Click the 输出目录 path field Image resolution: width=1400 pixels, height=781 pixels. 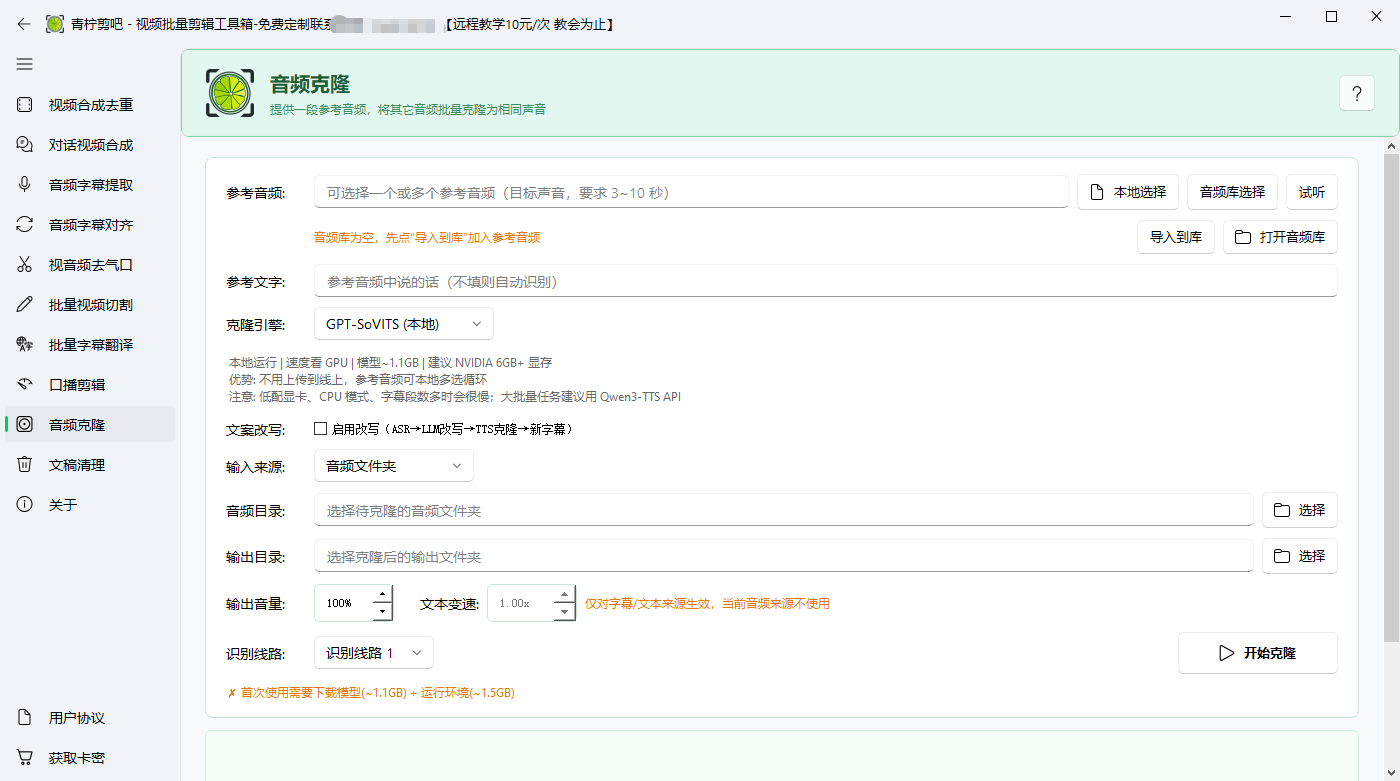[783, 556]
